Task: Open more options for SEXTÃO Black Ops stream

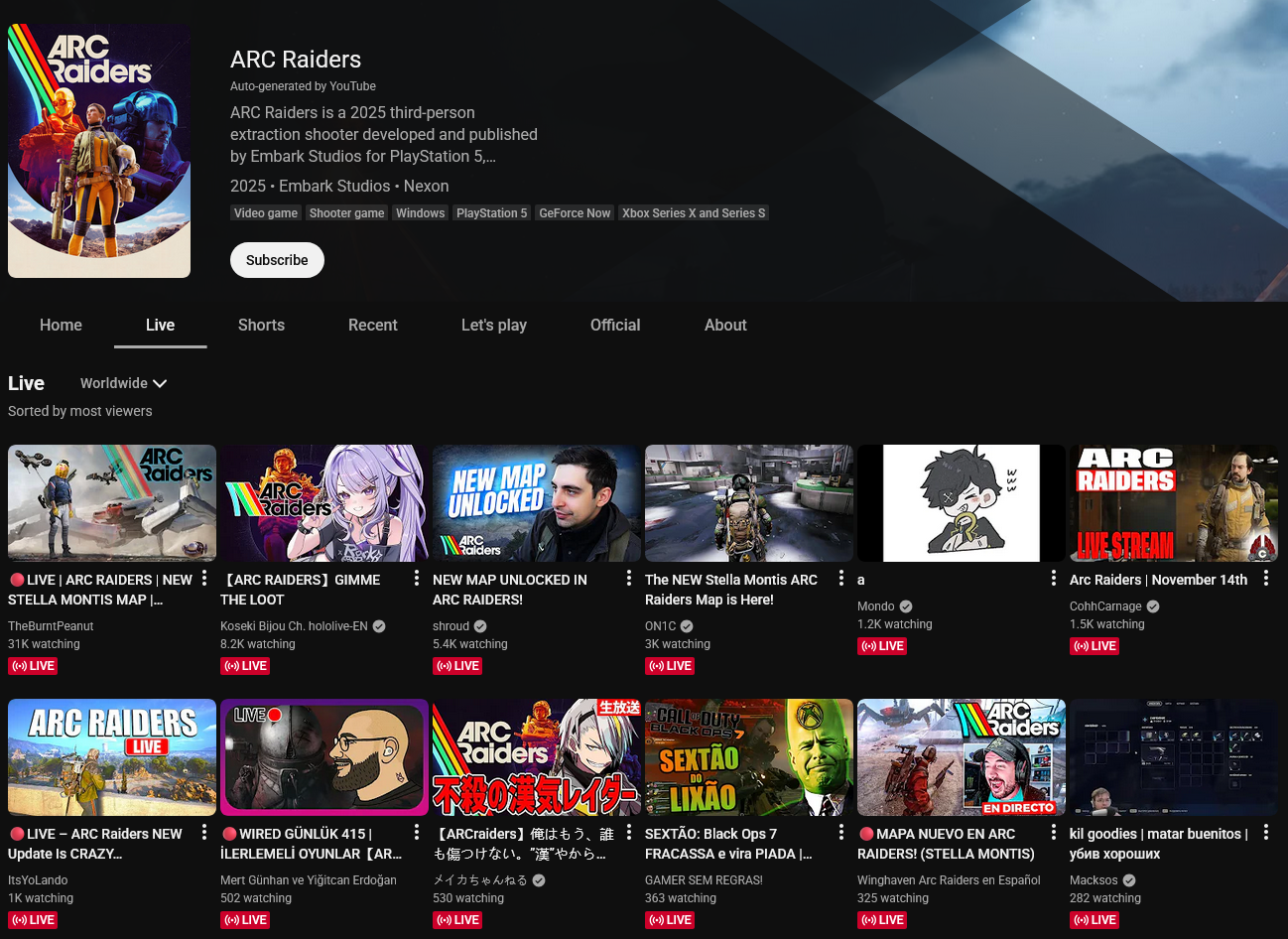Action: point(841,832)
